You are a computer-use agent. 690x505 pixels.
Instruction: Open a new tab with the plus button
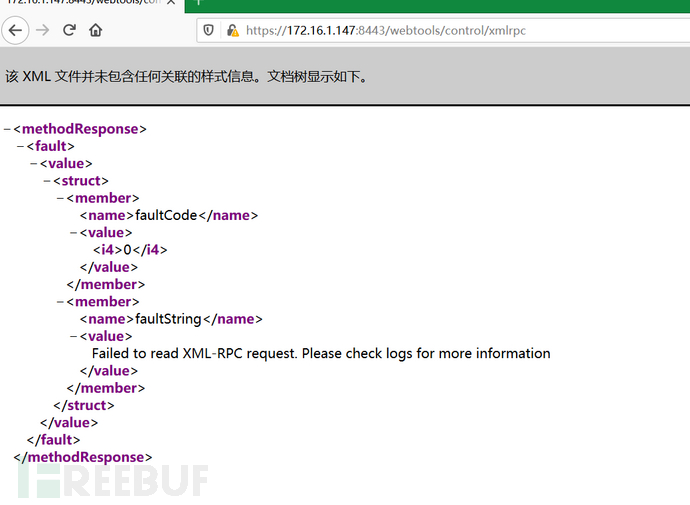[x=198, y=3]
